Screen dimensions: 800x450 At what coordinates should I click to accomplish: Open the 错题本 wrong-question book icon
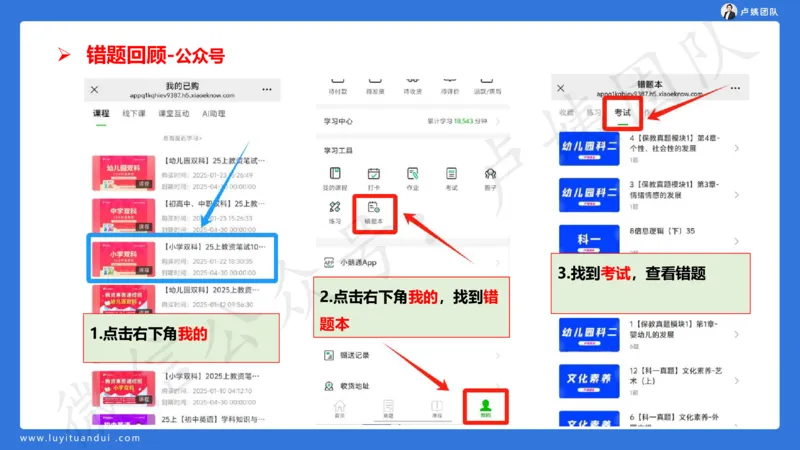(373, 207)
